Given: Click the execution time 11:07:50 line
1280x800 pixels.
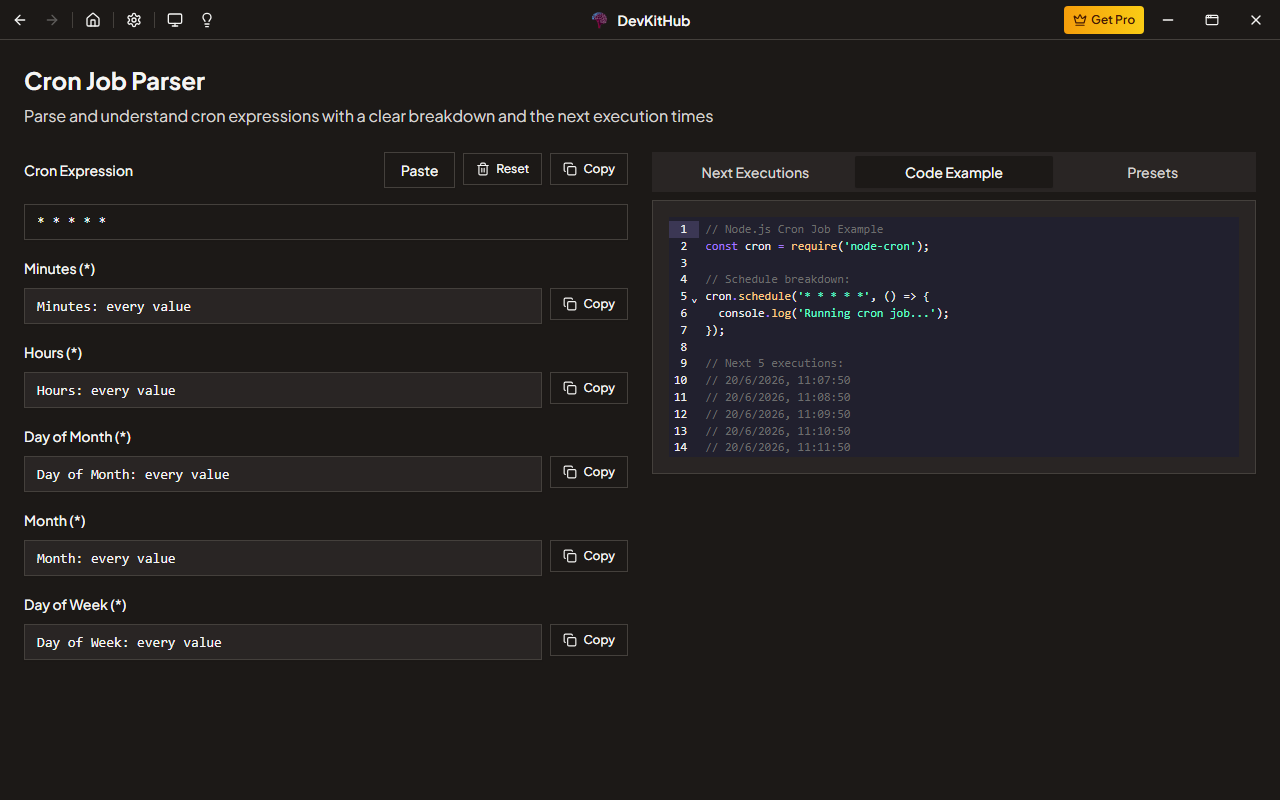Looking at the screenshot, I should (778, 380).
